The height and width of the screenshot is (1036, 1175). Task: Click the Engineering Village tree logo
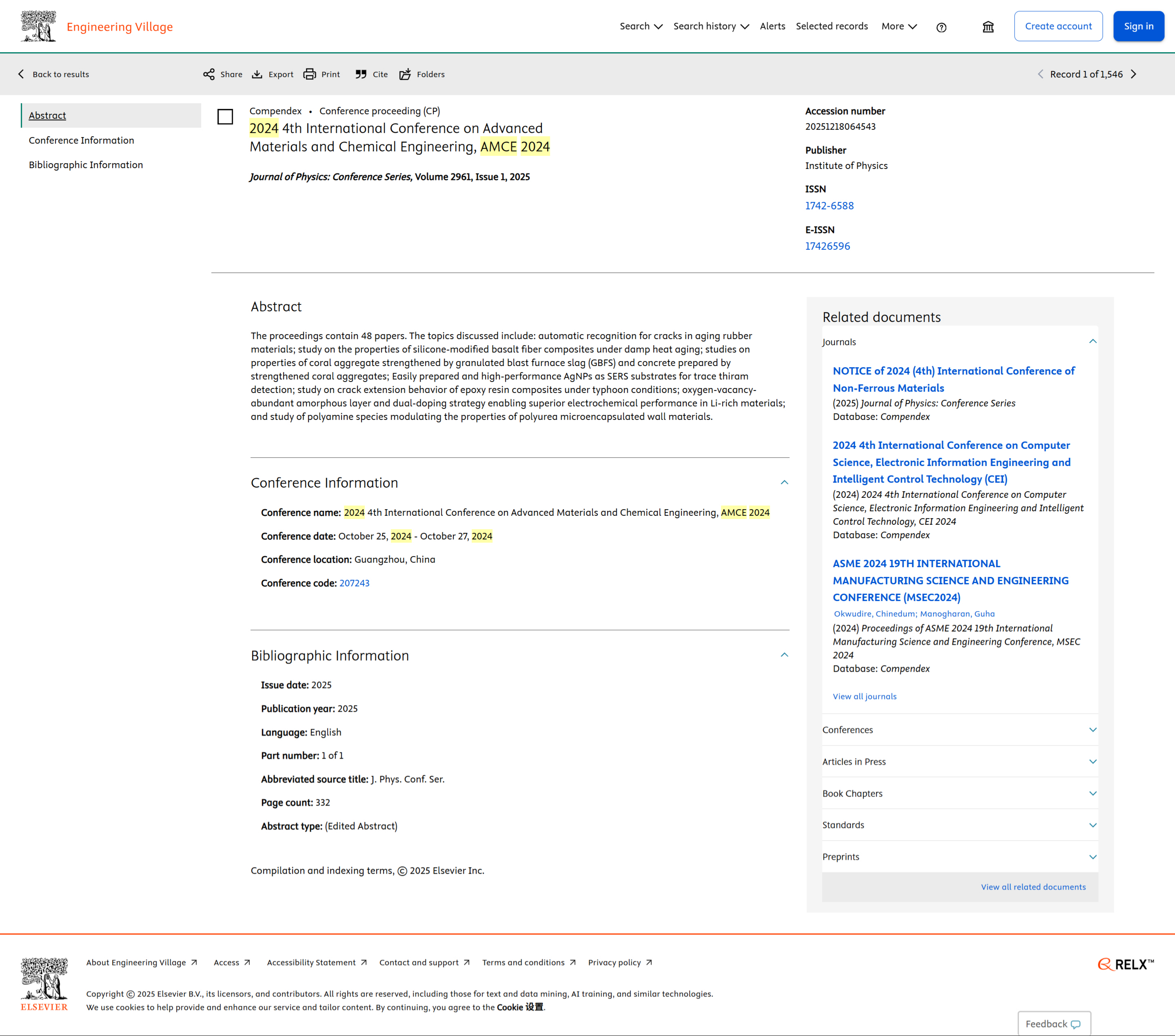coord(39,26)
